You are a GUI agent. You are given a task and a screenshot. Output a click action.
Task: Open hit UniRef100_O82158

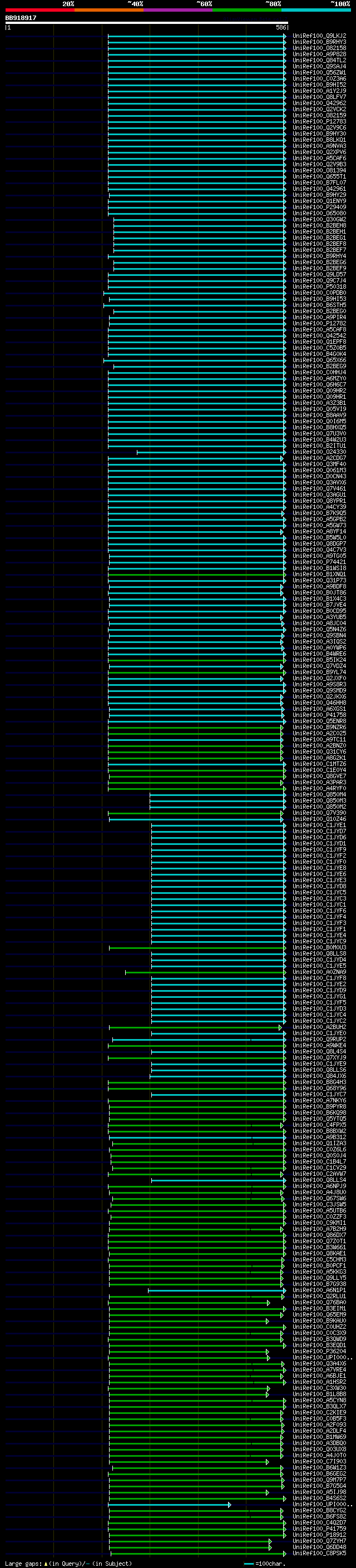click(x=319, y=48)
